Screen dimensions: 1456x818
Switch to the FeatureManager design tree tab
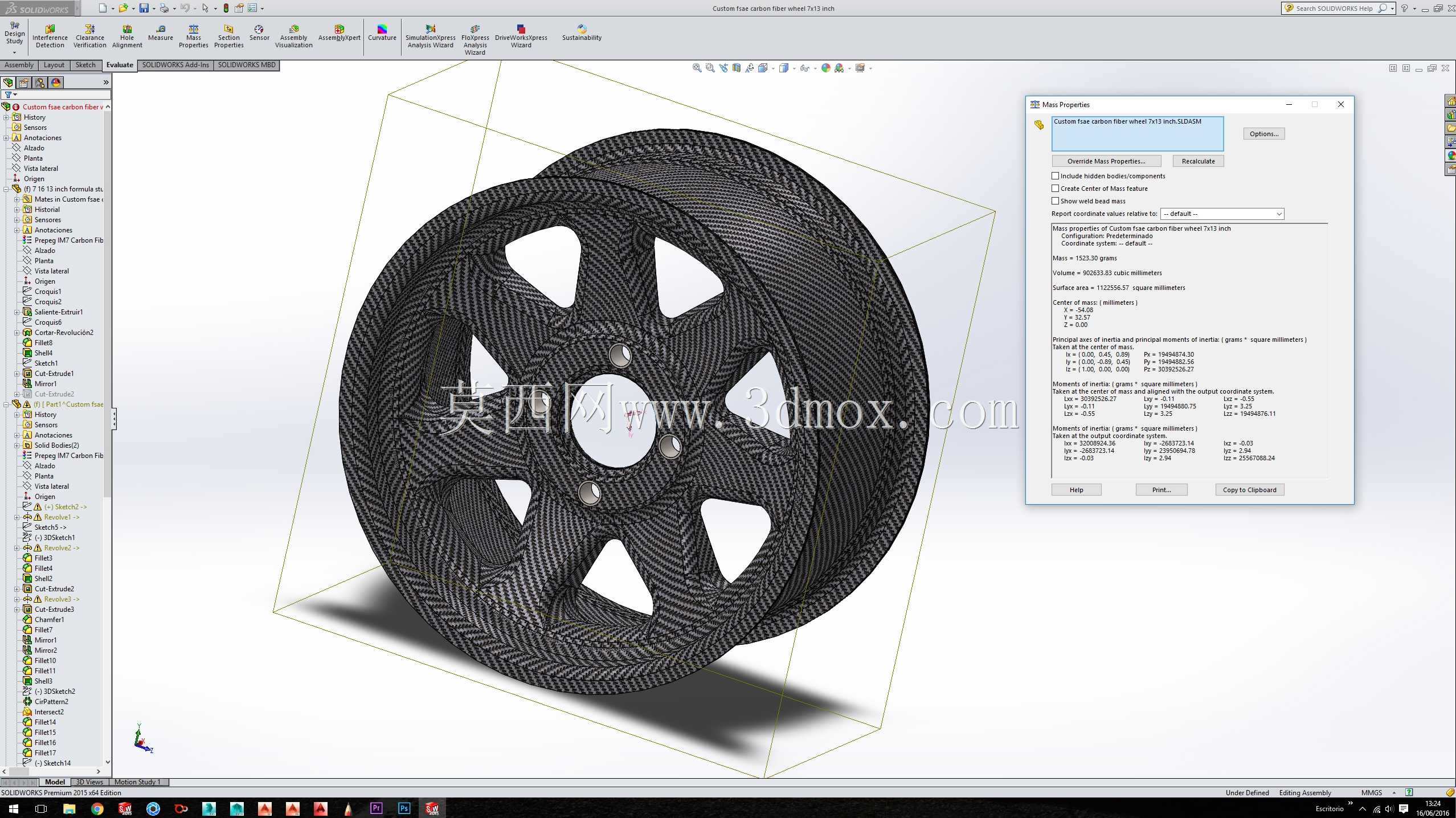click(8, 83)
